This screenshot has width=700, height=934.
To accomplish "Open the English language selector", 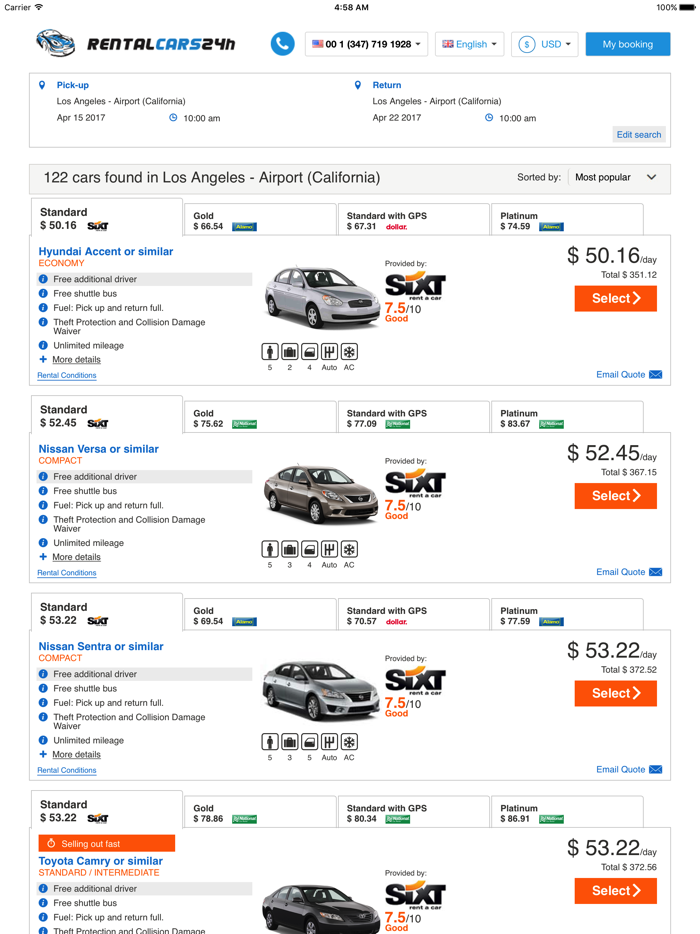I will (469, 44).
